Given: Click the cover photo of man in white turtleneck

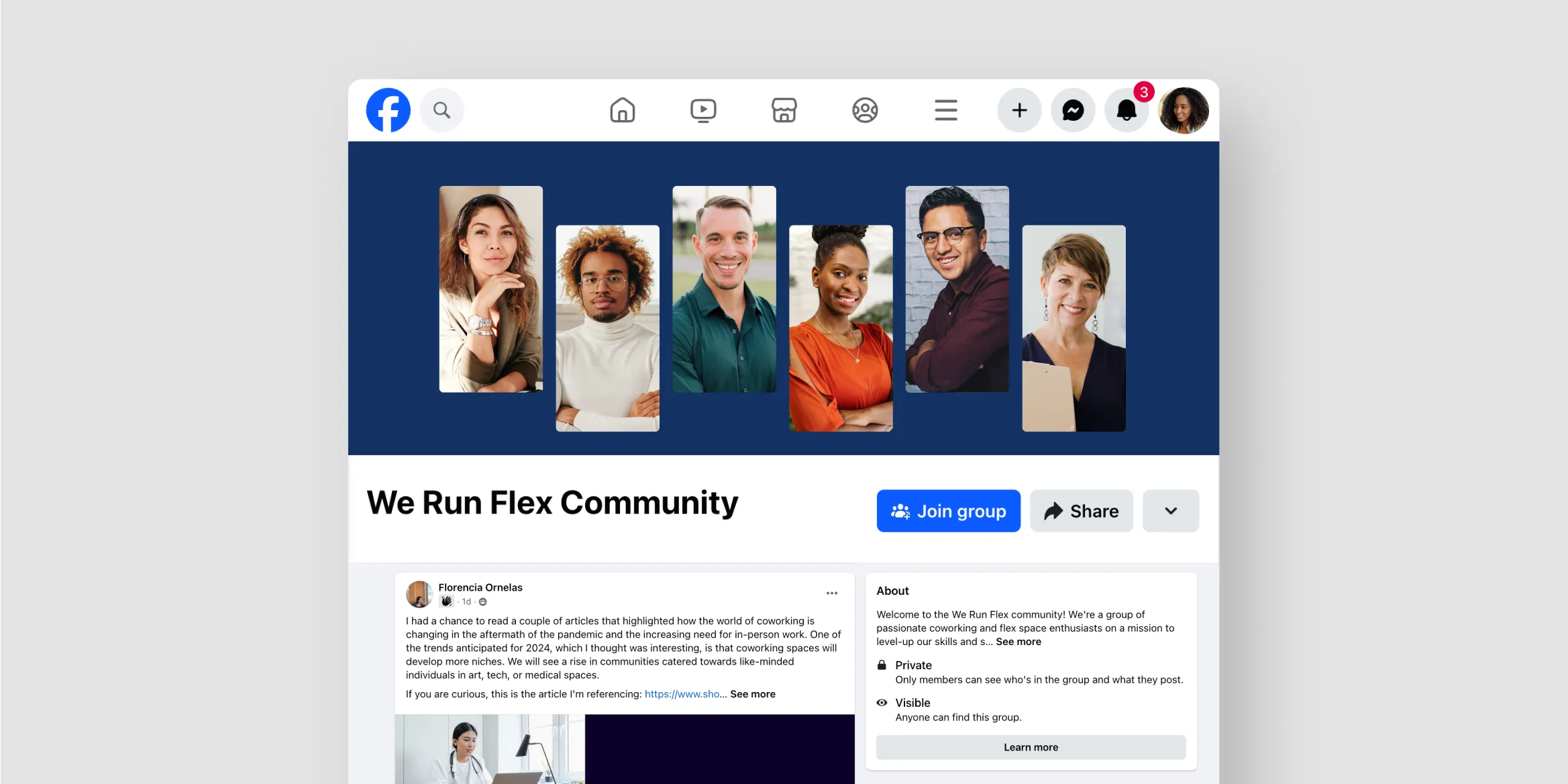Looking at the screenshot, I should 607,328.
